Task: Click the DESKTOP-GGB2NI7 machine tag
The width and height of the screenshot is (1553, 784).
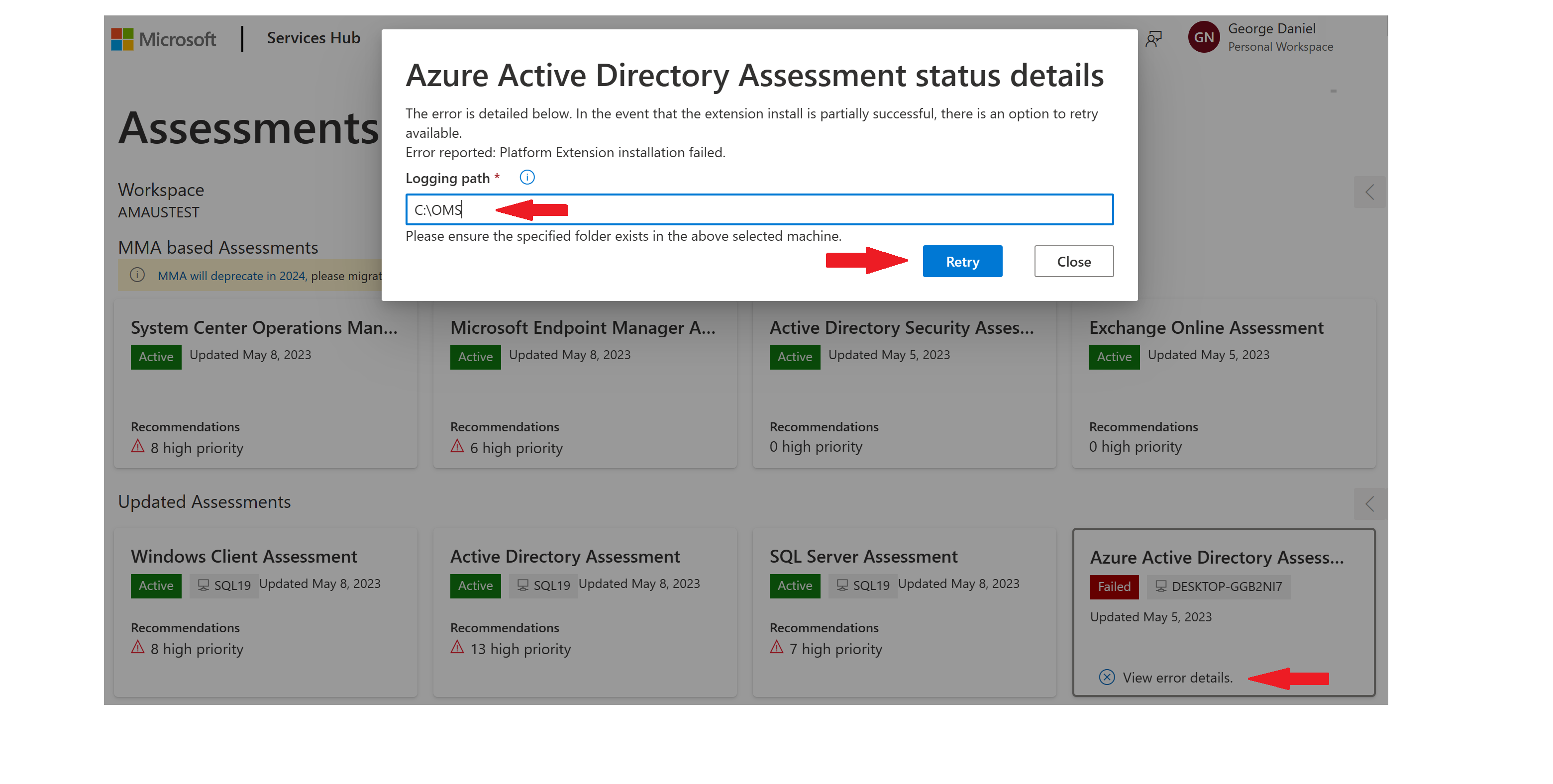Action: tap(1219, 587)
